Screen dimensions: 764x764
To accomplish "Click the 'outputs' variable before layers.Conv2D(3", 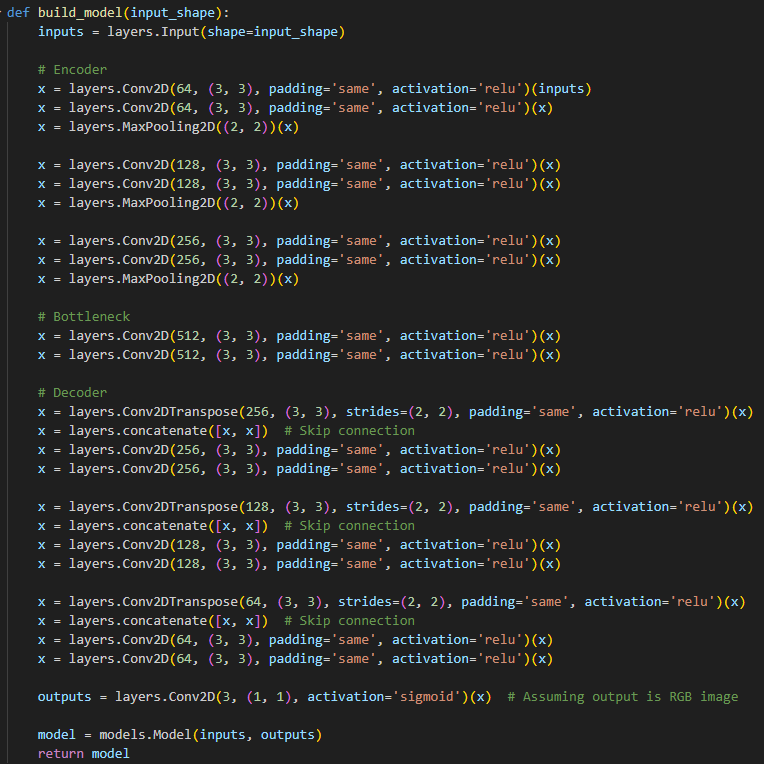I will 64,697.
